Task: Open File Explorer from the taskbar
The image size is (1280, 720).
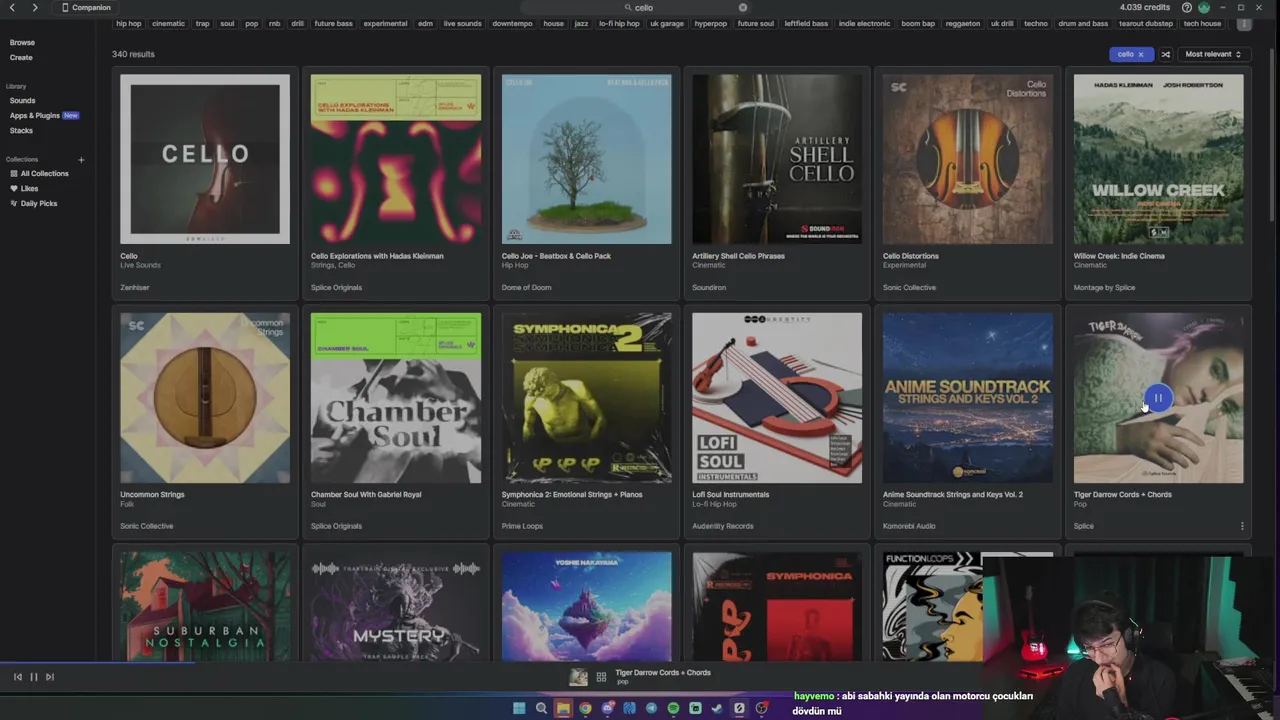Action: click(563, 708)
